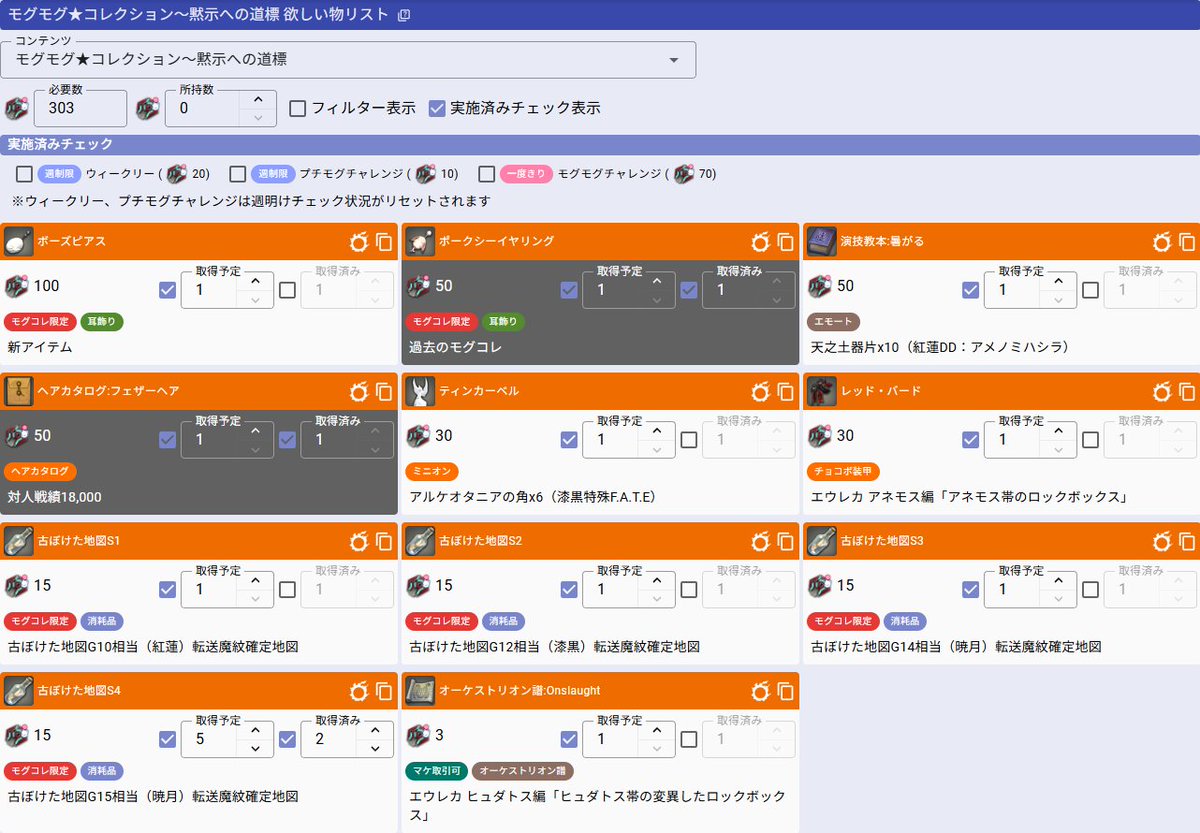Open database link icon on 演技教本:暑がる card
Image resolution: width=1200 pixels, height=833 pixels.
tap(1161, 242)
